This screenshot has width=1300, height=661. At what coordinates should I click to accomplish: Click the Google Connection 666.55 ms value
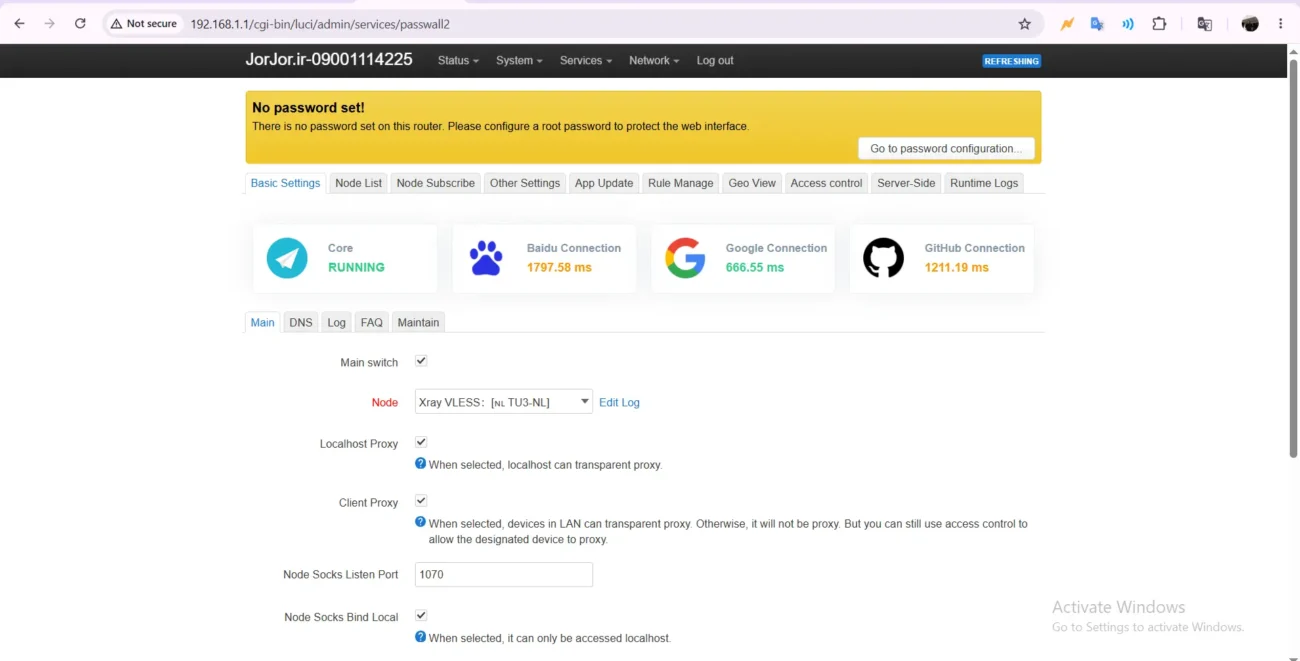[755, 267]
